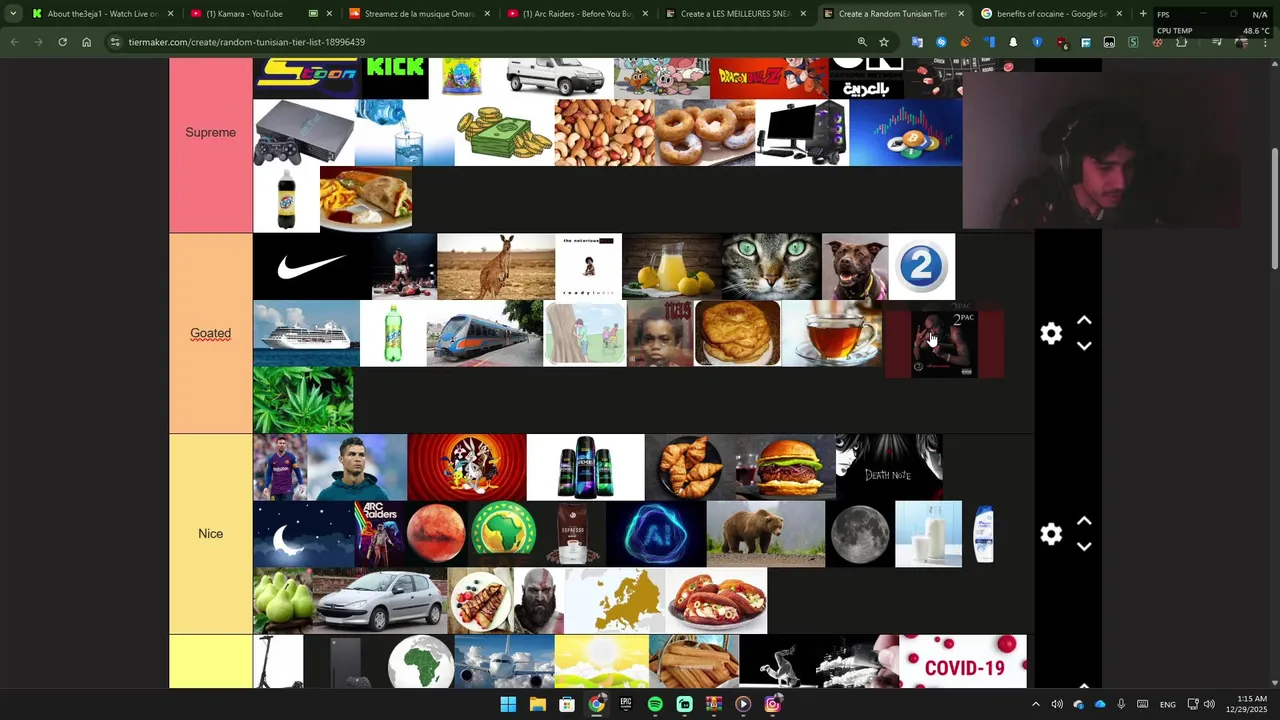Viewport: 1280px width, 720px height.
Task: Open Spotify from the taskbar
Action: point(655,705)
